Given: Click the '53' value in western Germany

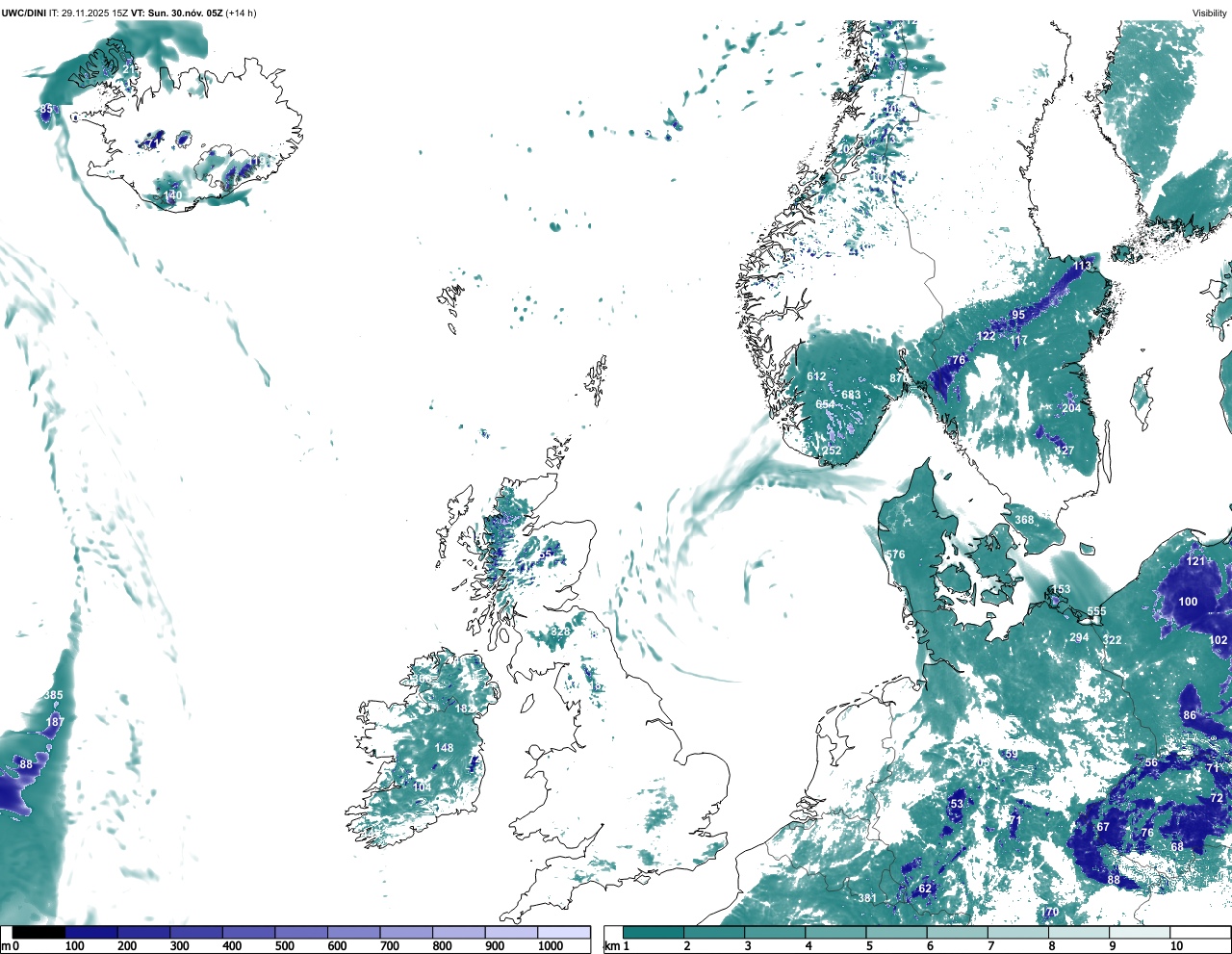Looking at the screenshot, I should (957, 804).
